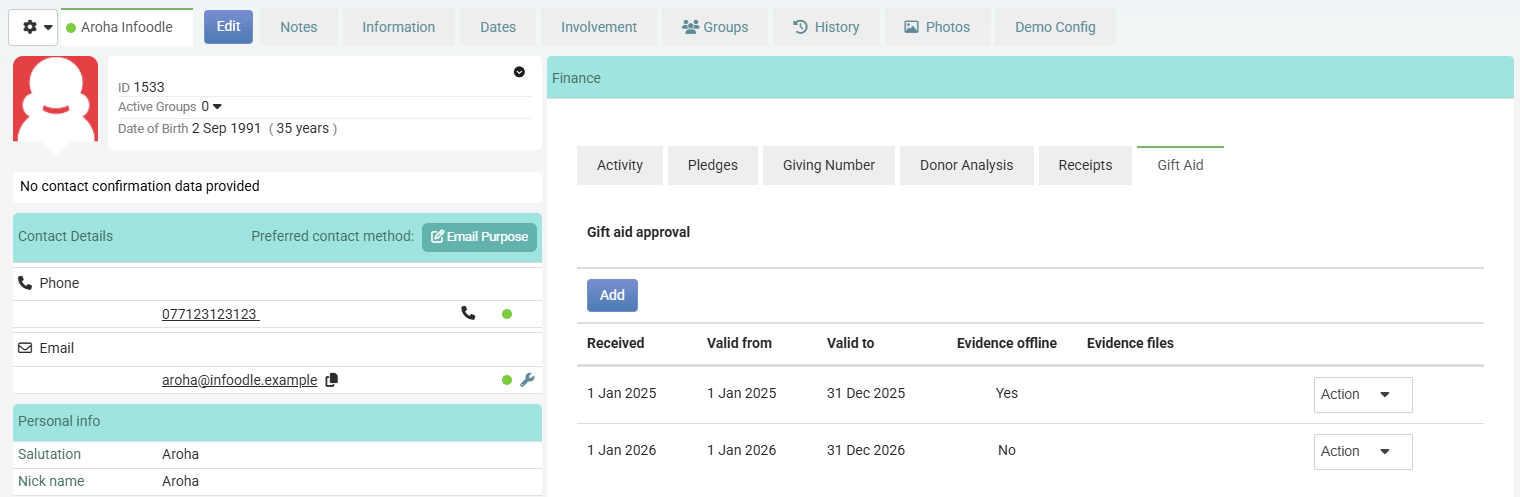View the History tab
The image size is (1520, 497).
[826, 27]
